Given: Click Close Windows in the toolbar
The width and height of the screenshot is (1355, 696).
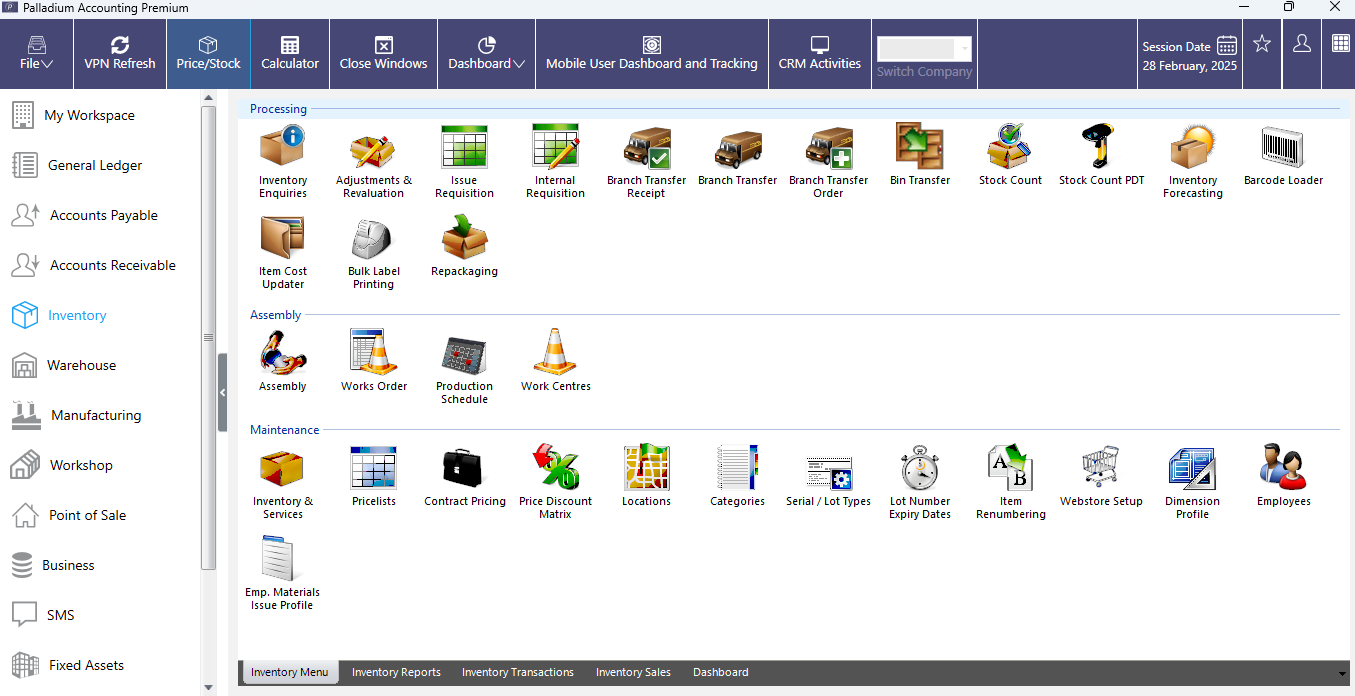Looking at the screenshot, I should [383, 53].
